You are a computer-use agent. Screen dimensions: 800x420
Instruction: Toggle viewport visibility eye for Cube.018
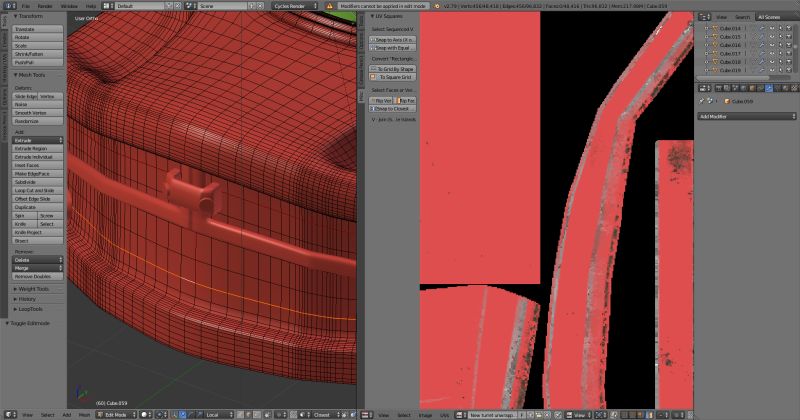(771, 62)
